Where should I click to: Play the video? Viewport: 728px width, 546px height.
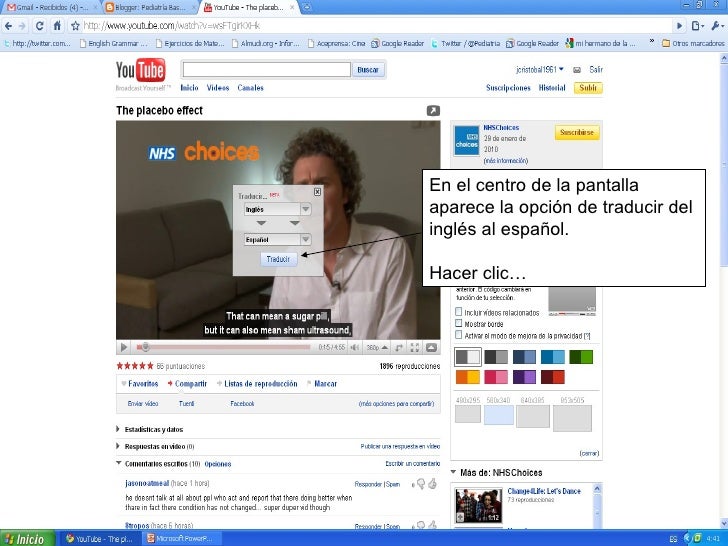[x=124, y=347]
